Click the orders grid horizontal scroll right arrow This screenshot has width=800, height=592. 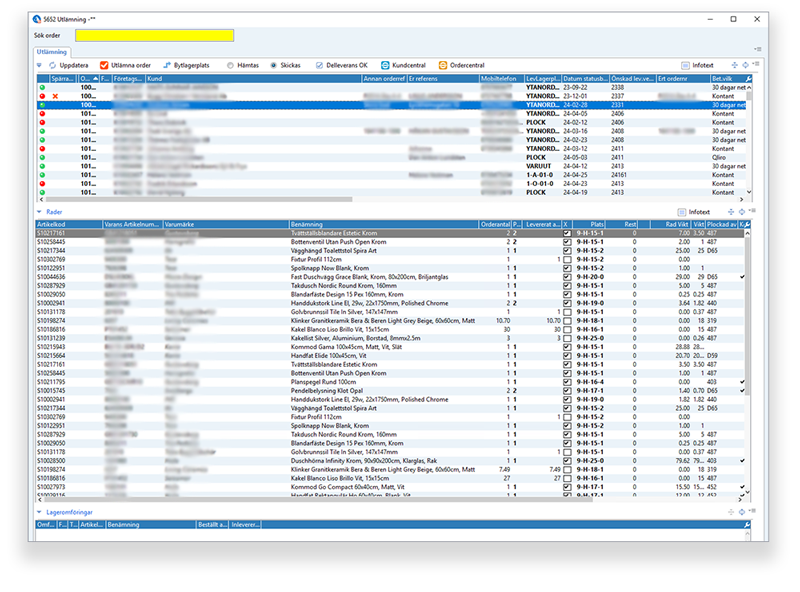click(x=741, y=200)
